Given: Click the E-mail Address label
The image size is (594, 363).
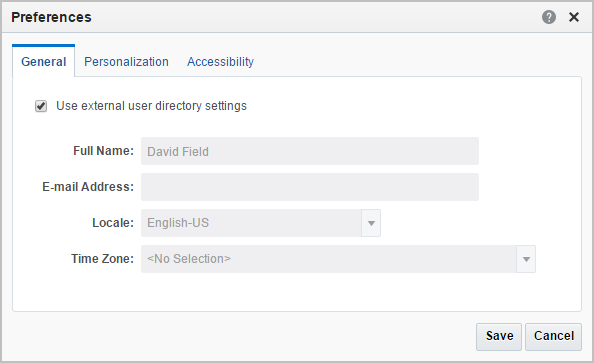Looking at the screenshot, I should 88,187.
